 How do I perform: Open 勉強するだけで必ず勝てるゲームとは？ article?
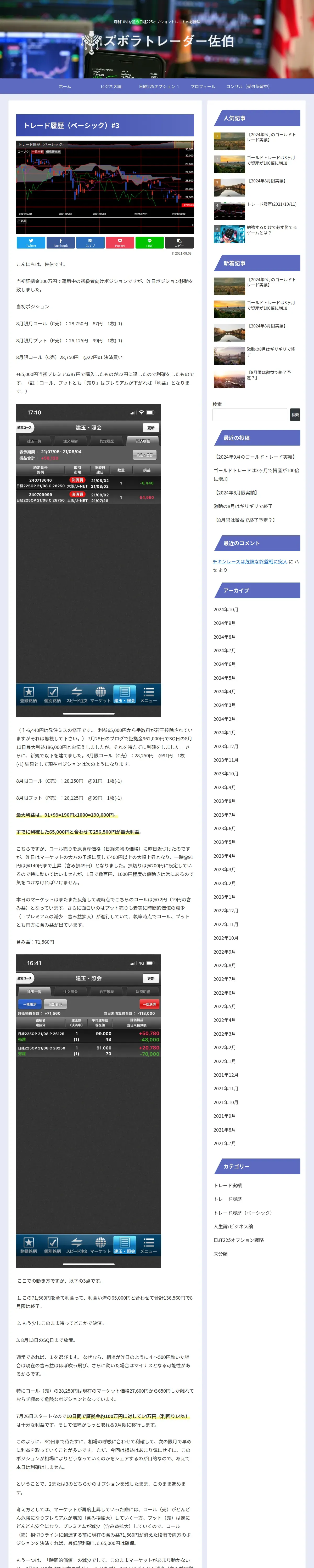coord(272,230)
